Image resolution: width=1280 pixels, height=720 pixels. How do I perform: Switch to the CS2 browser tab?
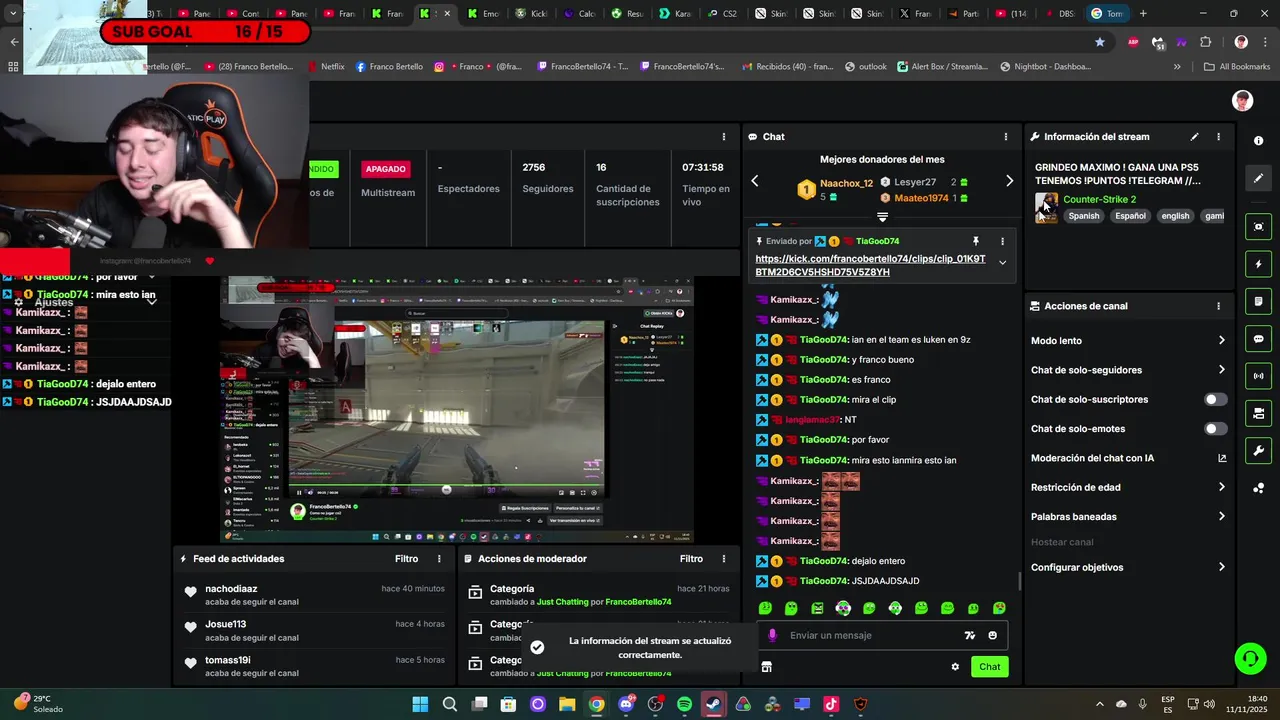[x=722, y=14]
